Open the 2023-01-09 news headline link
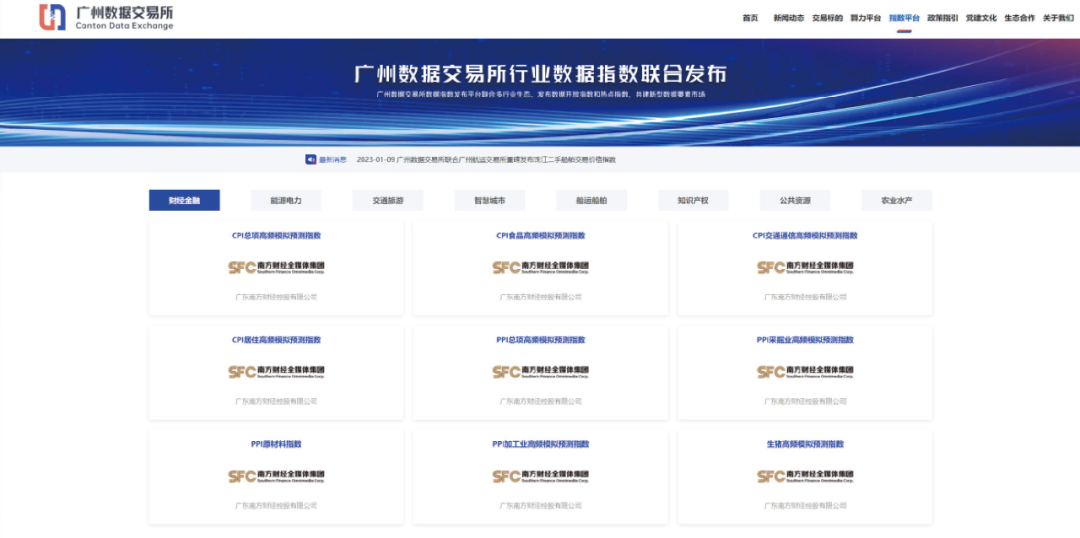Image resolution: width=1080 pixels, height=538 pixels. click(486, 160)
